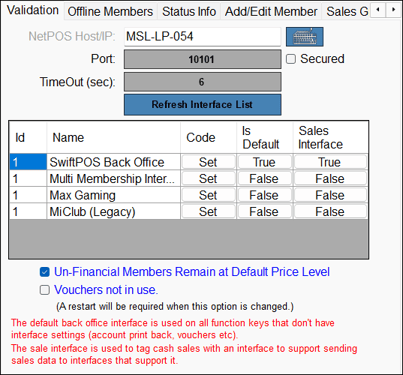Image resolution: width=403 pixels, height=375 pixels.
Task: Switch to the Validation tab
Action: (x=33, y=10)
